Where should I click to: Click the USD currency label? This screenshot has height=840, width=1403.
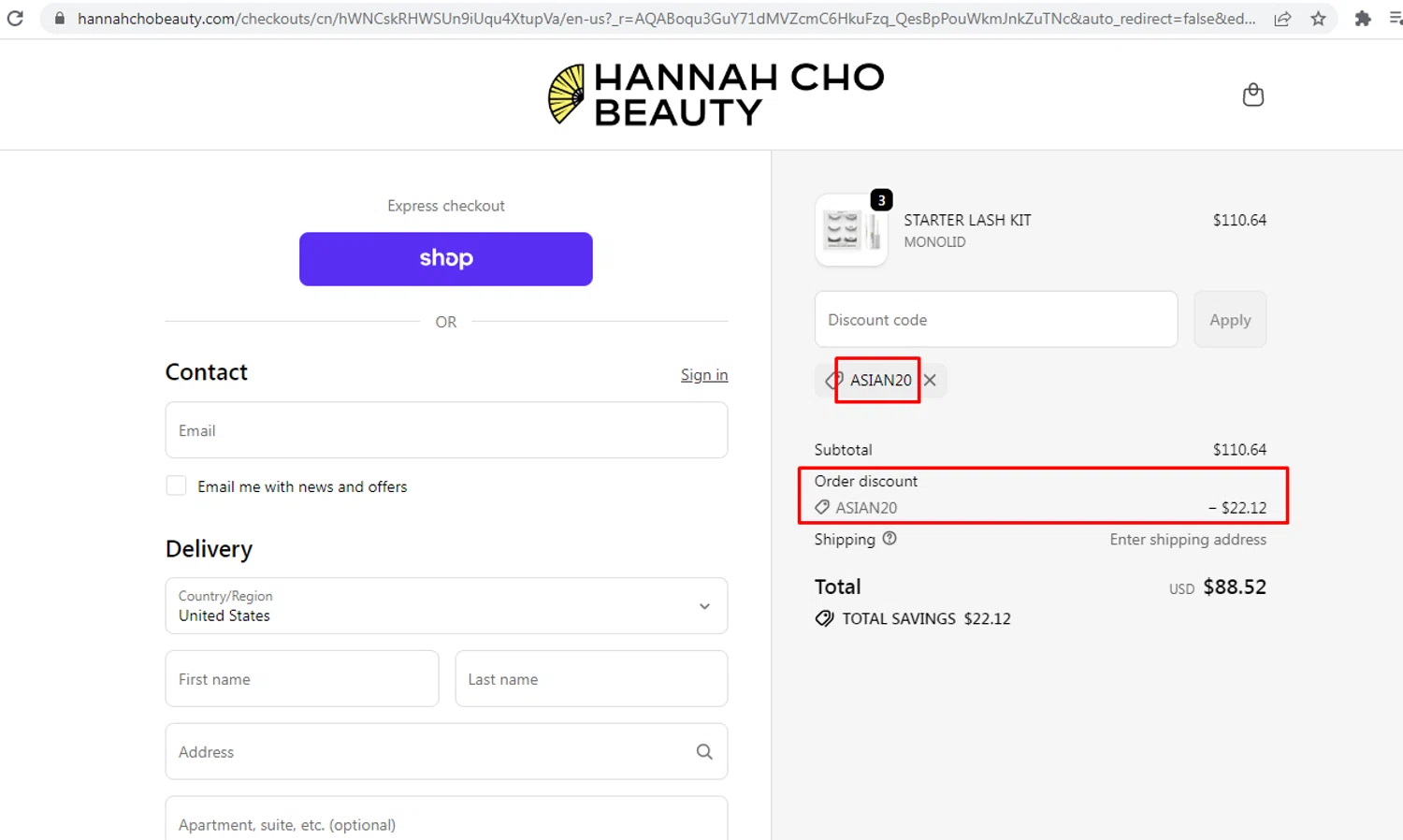[x=1181, y=589]
